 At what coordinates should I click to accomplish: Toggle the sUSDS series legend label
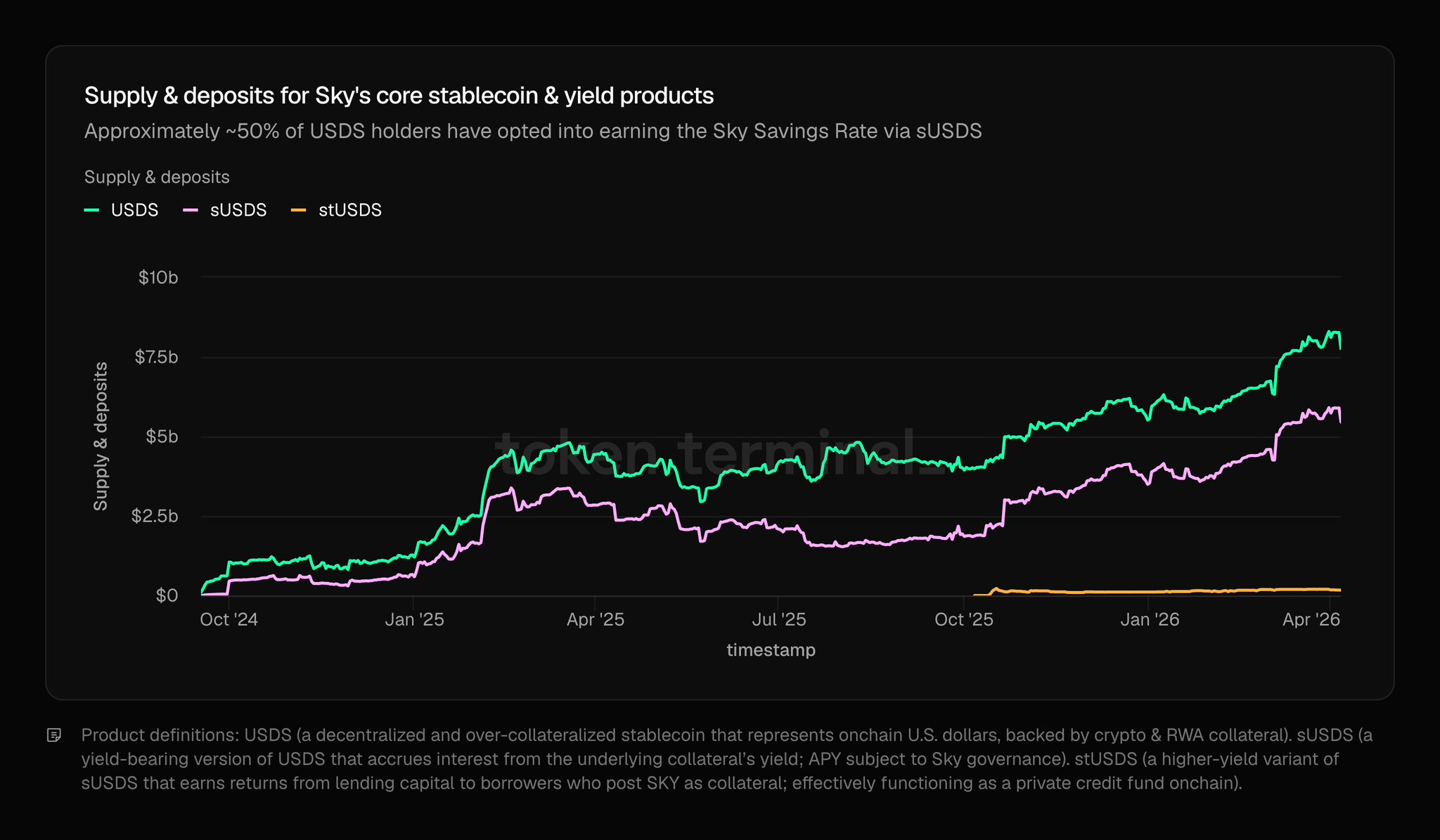pos(238,210)
